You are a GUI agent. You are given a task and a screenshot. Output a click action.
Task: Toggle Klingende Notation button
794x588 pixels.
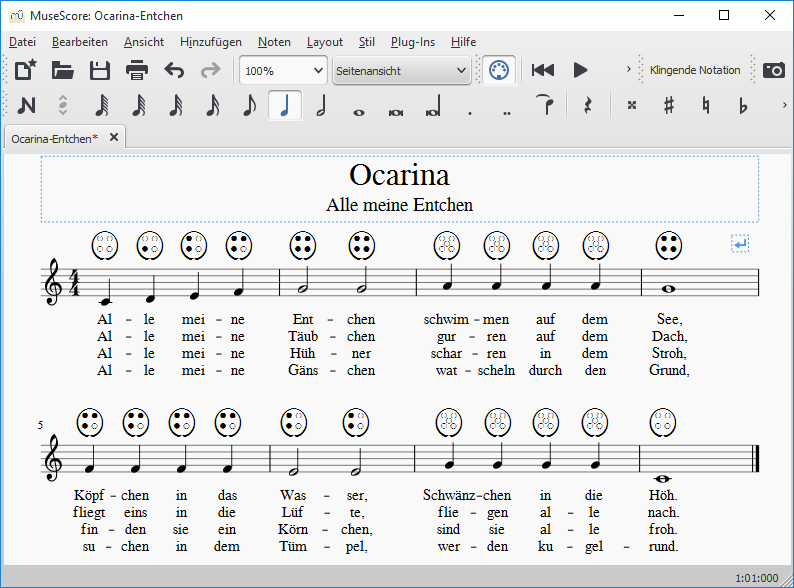click(695, 70)
